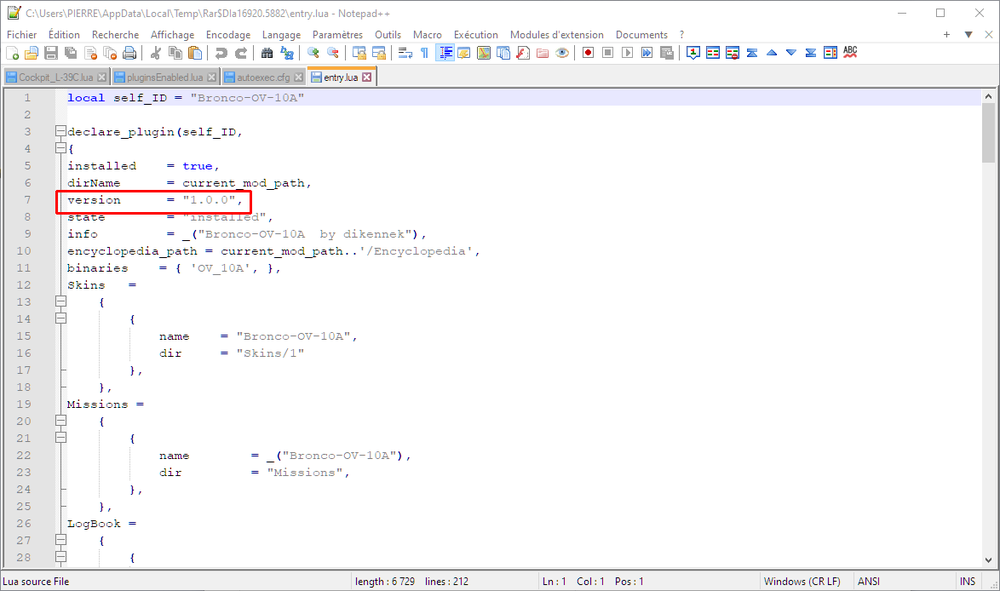Collapse the fold marker on line 28

coord(61,557)
